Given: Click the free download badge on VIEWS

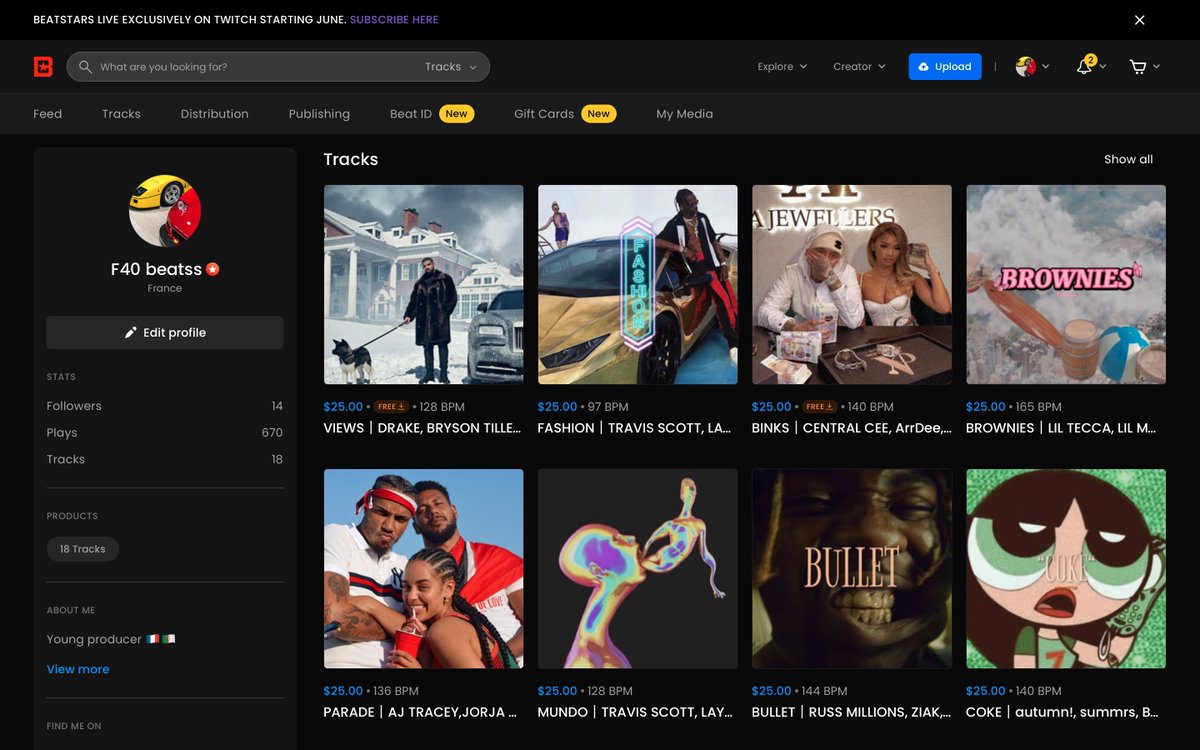Looking at the screenshot, I should coord(391,407).
